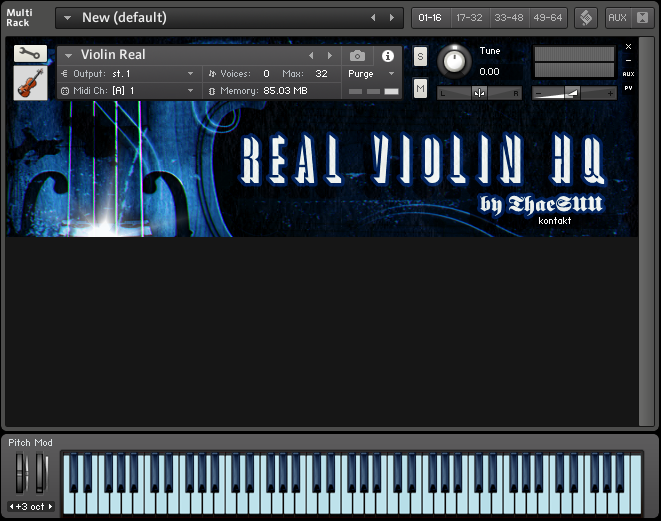Remove the instrument with the X icon

click(x=628, y=46)
